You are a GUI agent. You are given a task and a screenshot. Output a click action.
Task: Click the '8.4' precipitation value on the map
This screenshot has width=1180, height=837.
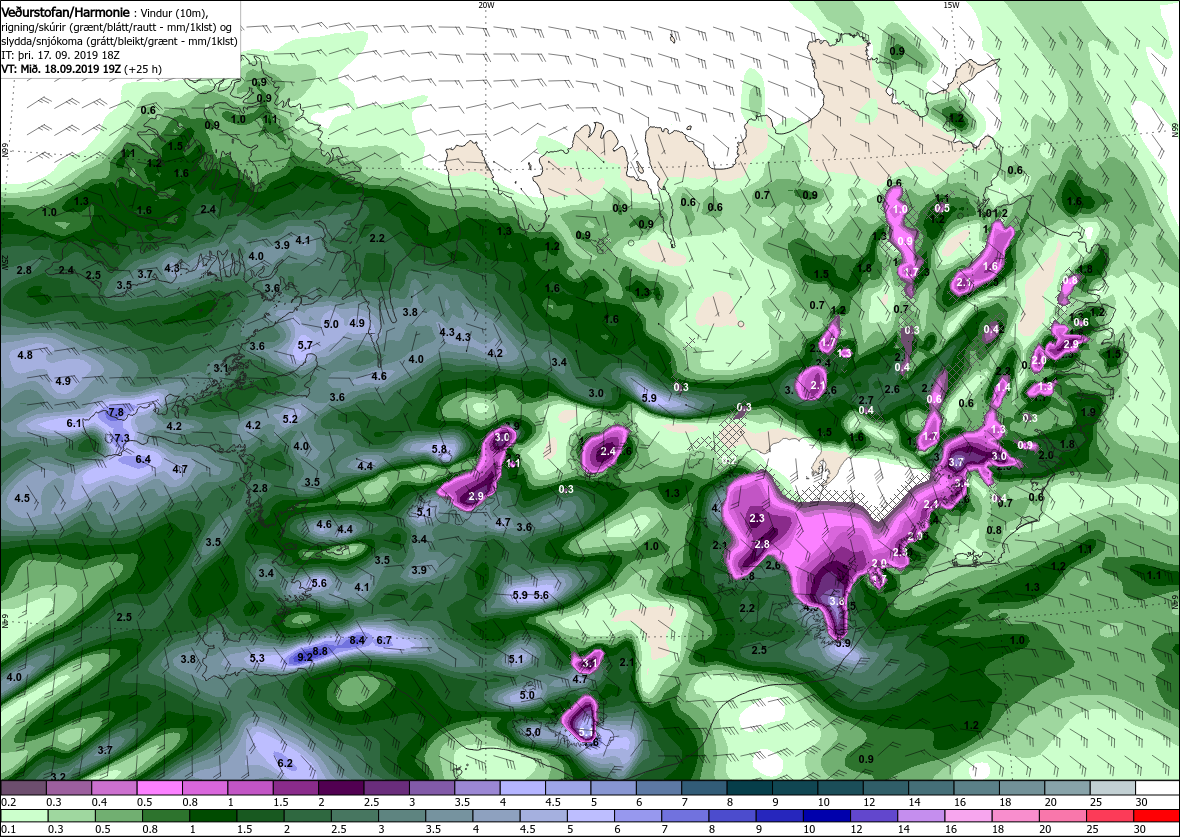tap(357, 640)
